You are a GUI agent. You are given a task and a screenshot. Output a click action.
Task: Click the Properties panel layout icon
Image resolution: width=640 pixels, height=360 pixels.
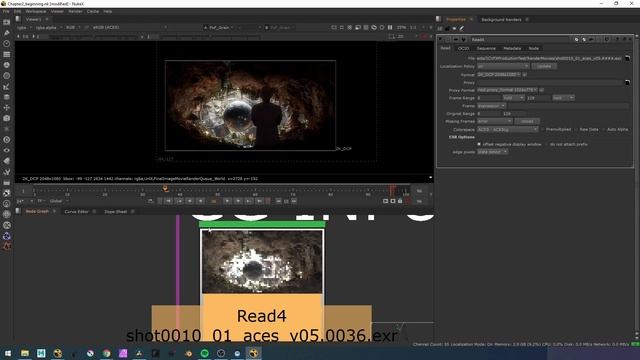439,19
